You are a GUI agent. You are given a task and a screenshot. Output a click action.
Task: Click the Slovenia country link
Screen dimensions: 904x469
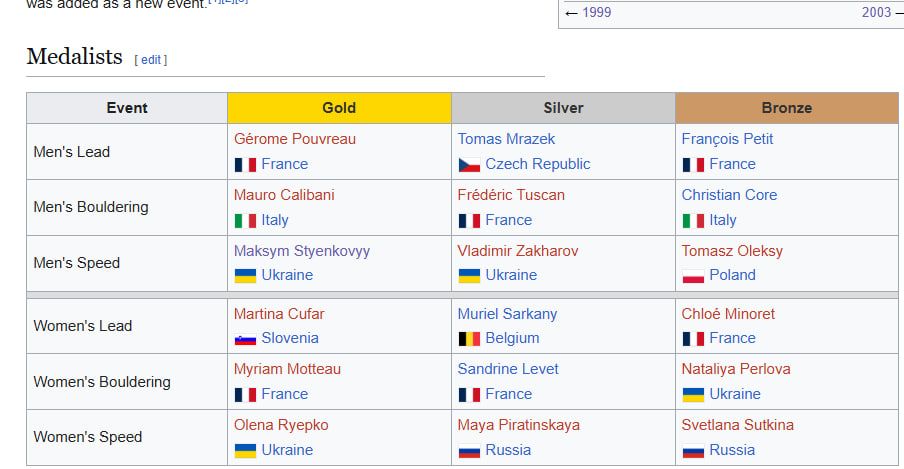[290, 338]
